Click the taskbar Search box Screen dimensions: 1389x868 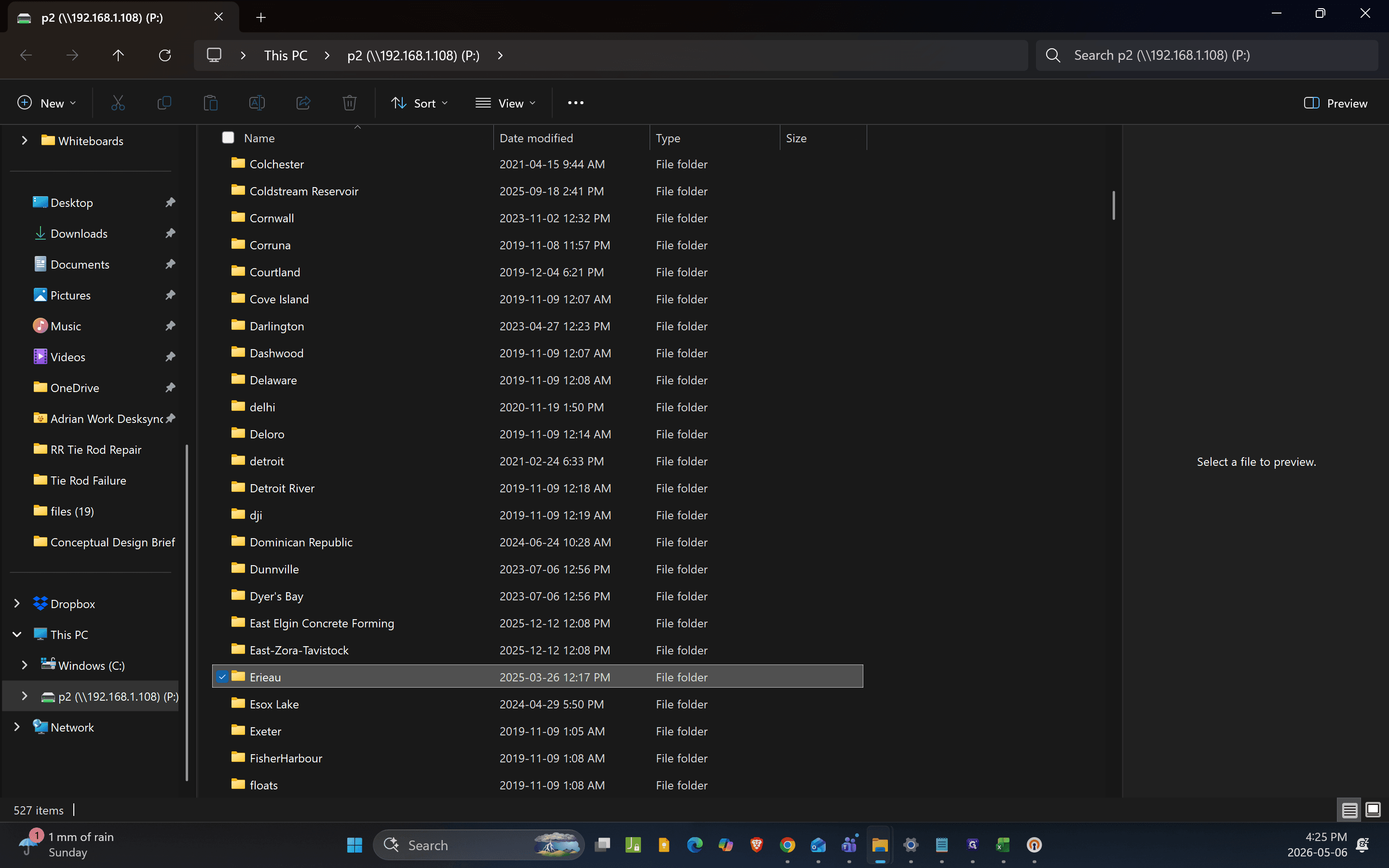pos(479,845)
